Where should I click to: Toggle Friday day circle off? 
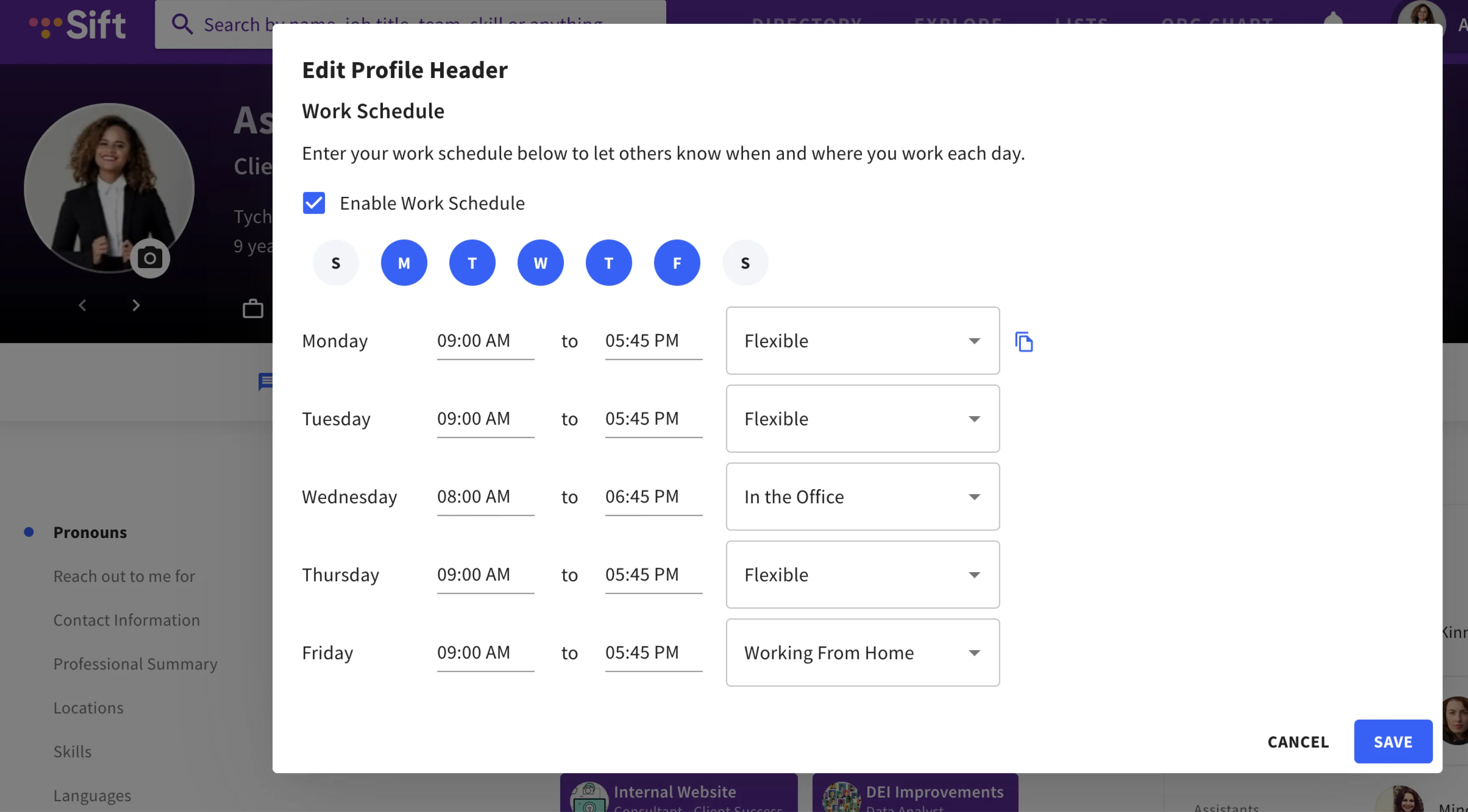pos(677,263)
